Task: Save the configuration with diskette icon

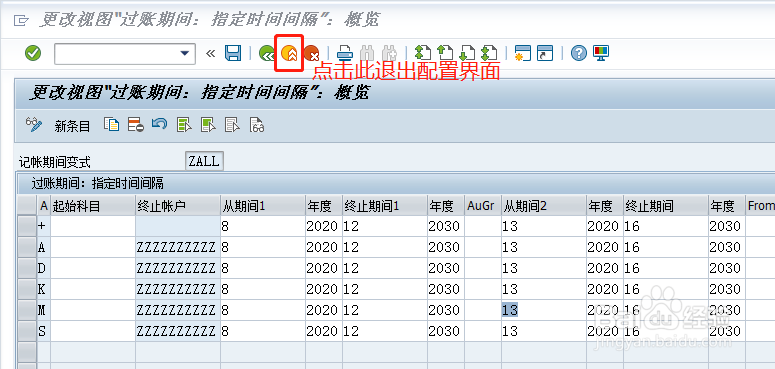Action: point(233,53)
